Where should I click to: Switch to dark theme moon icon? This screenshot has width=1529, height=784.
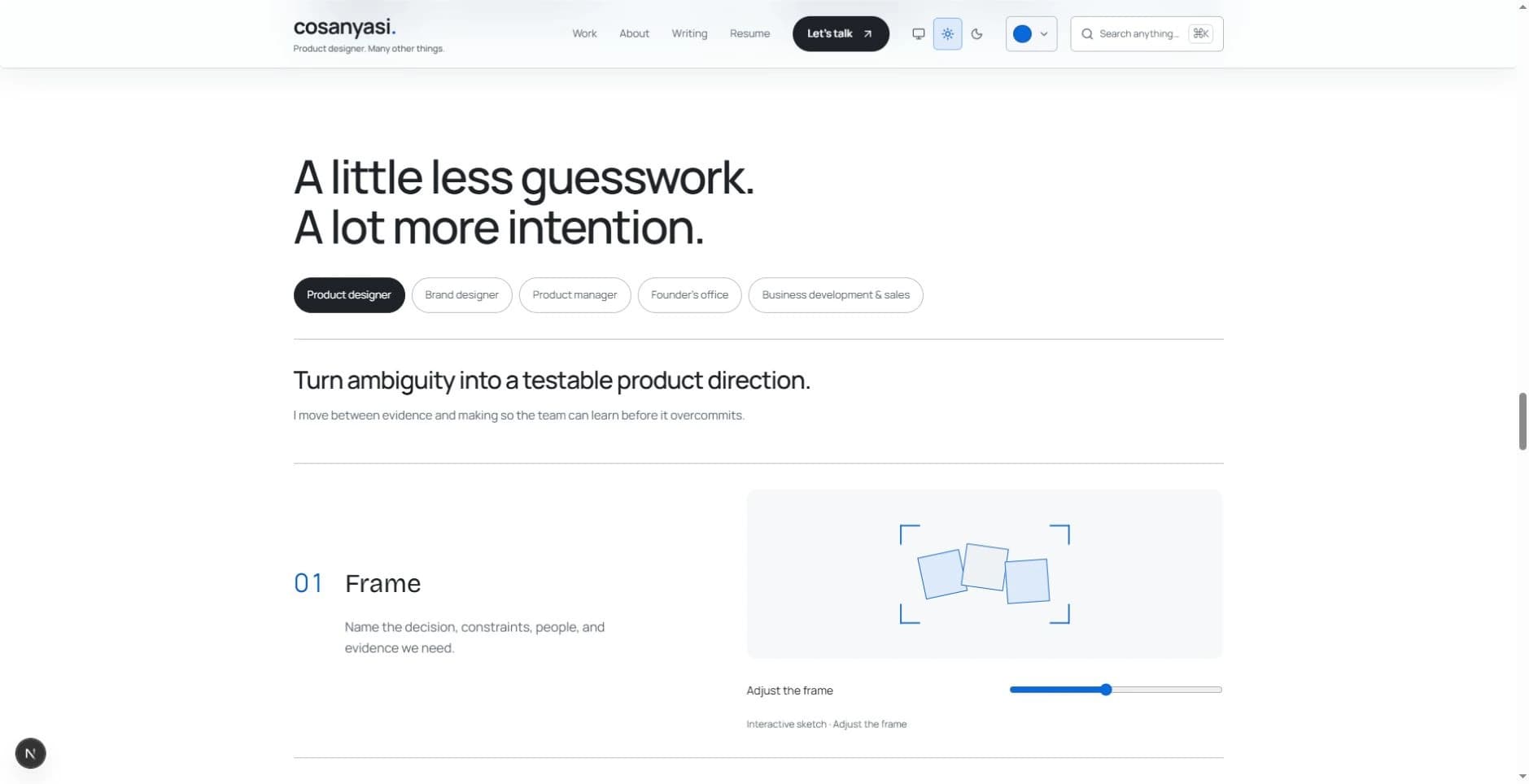pyautogui.click(x=976, y=34)
